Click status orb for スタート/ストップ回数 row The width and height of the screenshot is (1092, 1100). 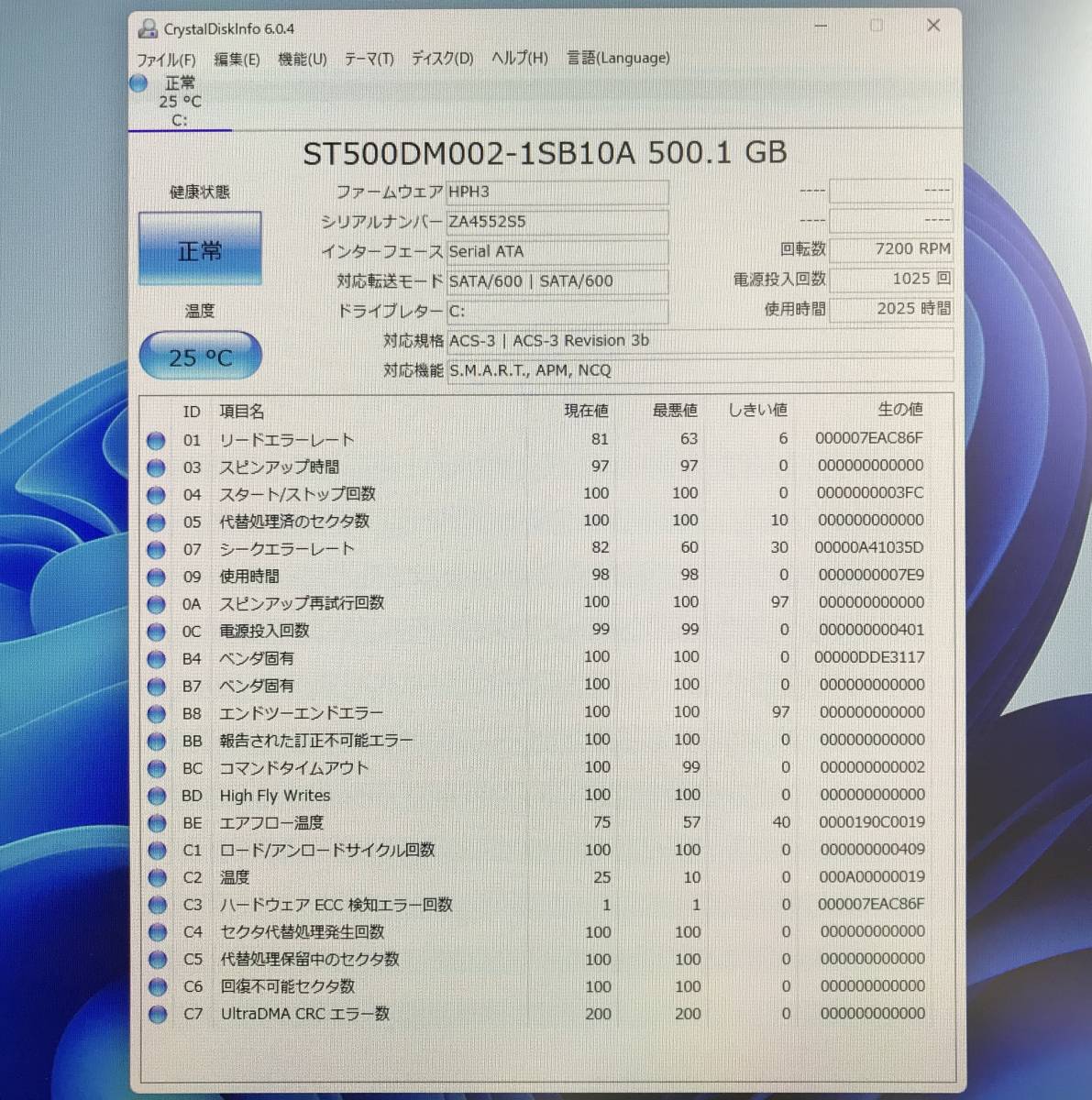[x=156, y=495]
